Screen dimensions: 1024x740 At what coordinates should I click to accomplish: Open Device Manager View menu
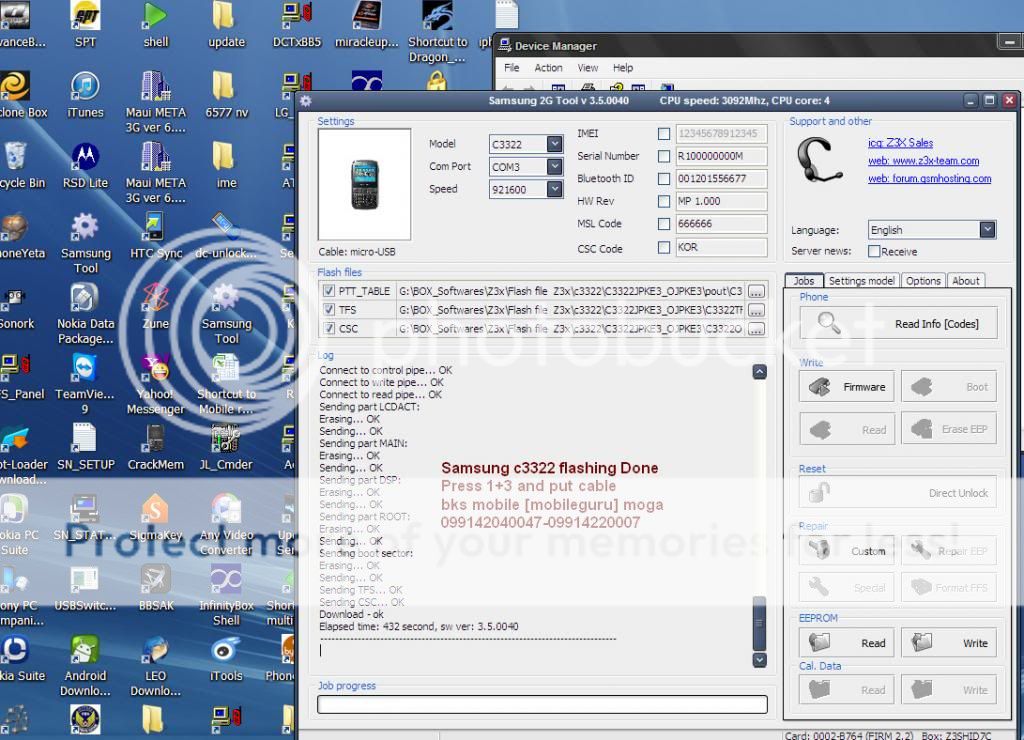[588, 68]
